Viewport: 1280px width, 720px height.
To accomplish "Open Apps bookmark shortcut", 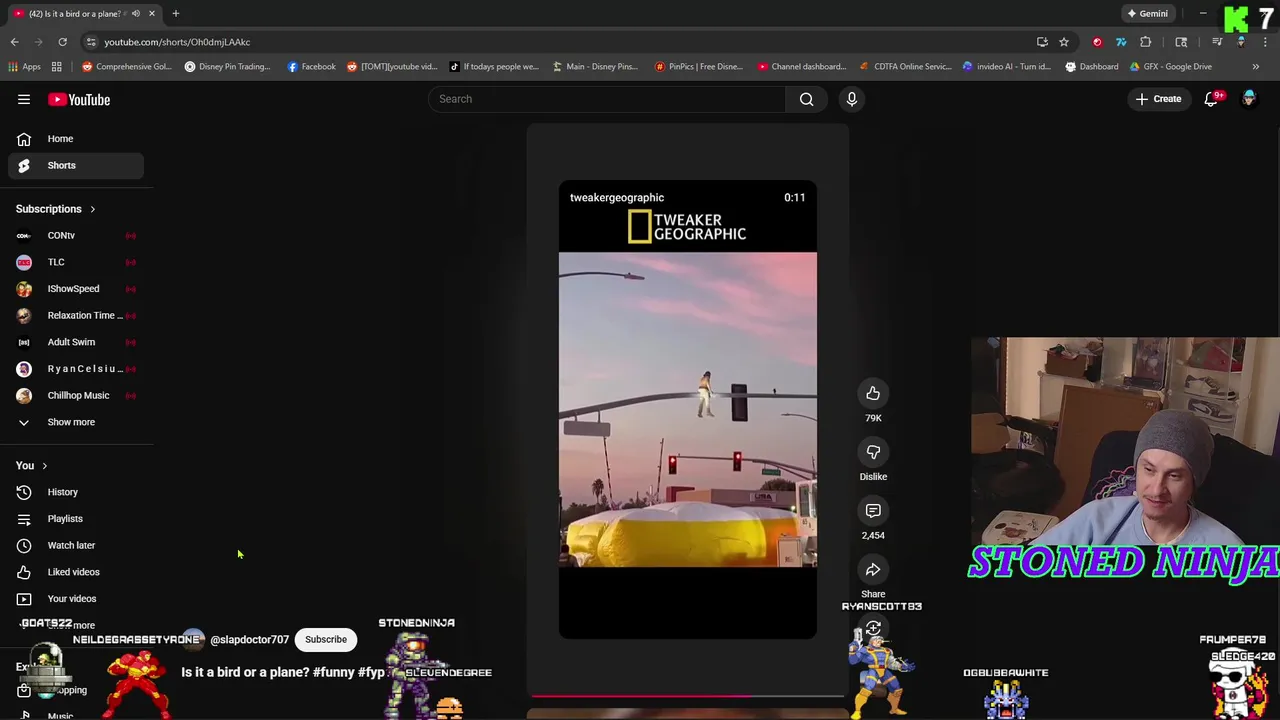I will (x=23, y=67).
